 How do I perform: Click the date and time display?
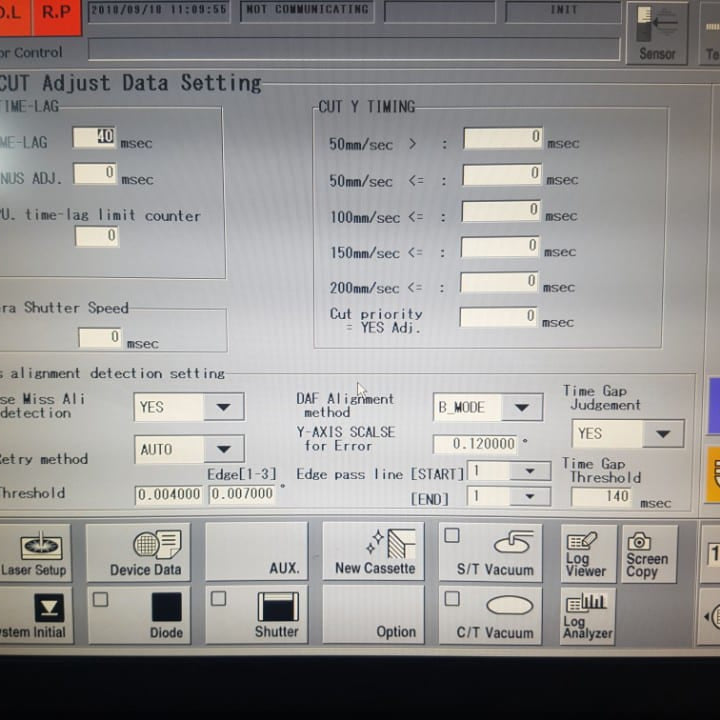click(158, 11)
